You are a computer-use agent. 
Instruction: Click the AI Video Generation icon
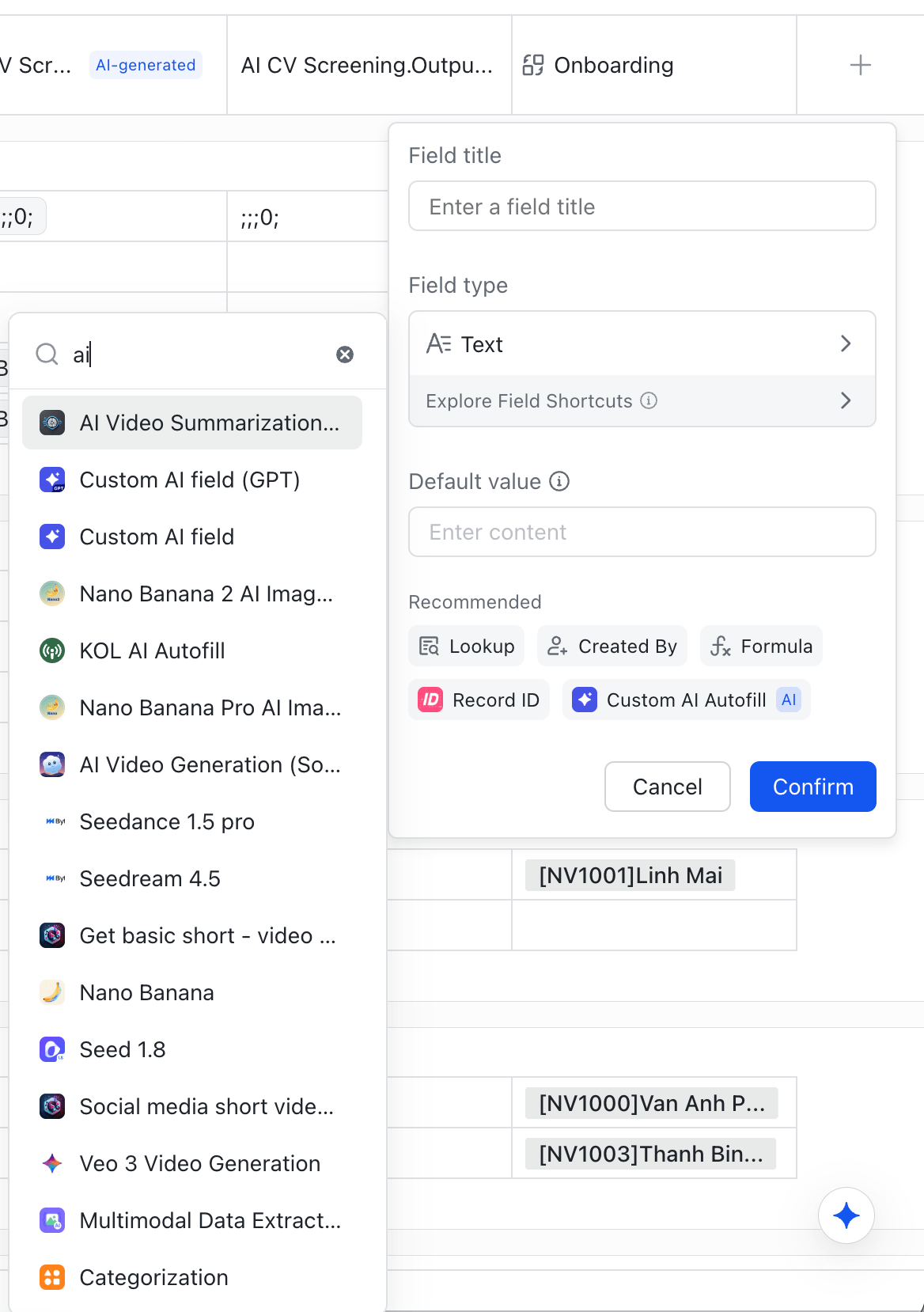(52, 764)
